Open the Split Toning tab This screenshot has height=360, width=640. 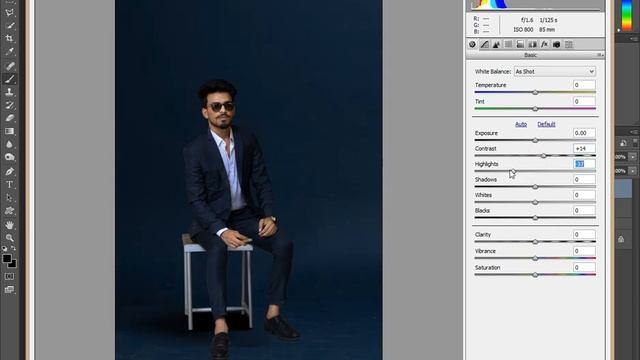pyautogui.click(x=520, y=44)
